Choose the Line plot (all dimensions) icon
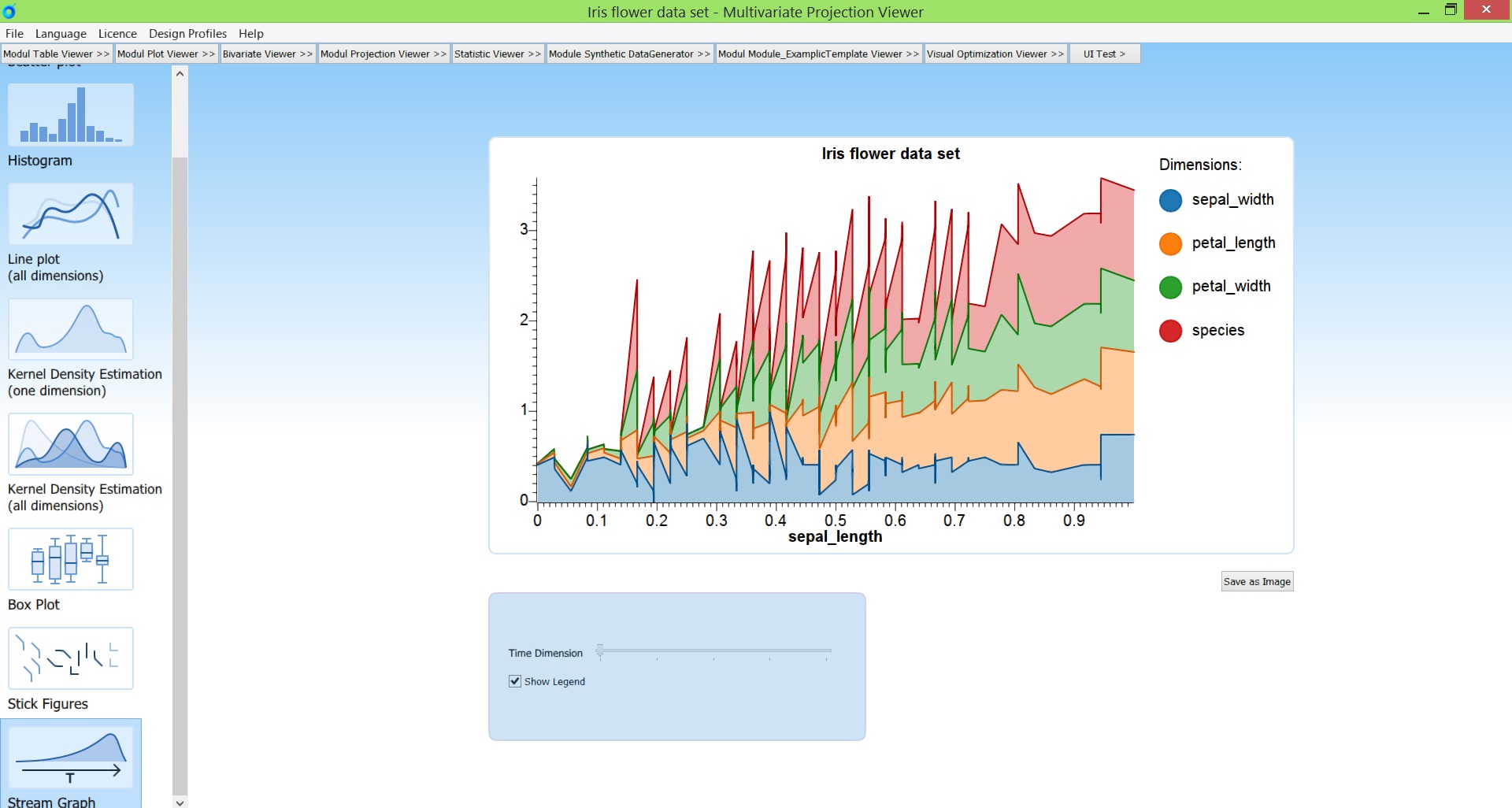Viewport: 1512px width, 808px height. pyautogui.click(x=71, y=214)
